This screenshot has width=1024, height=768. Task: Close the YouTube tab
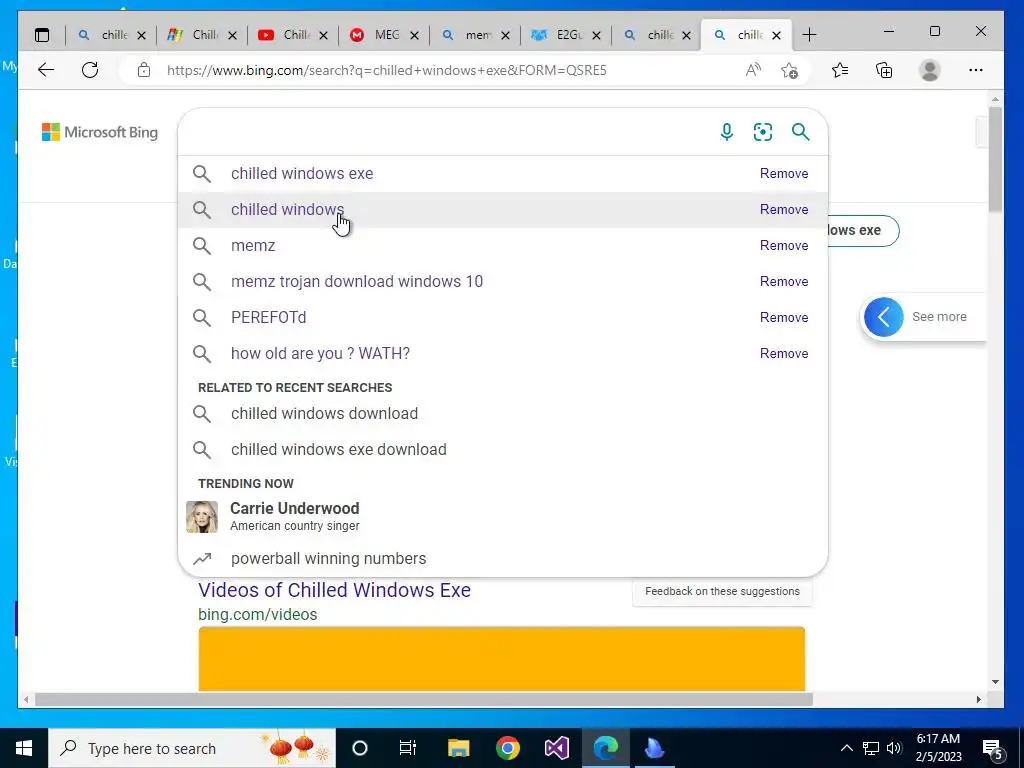[x=323, y=35]
